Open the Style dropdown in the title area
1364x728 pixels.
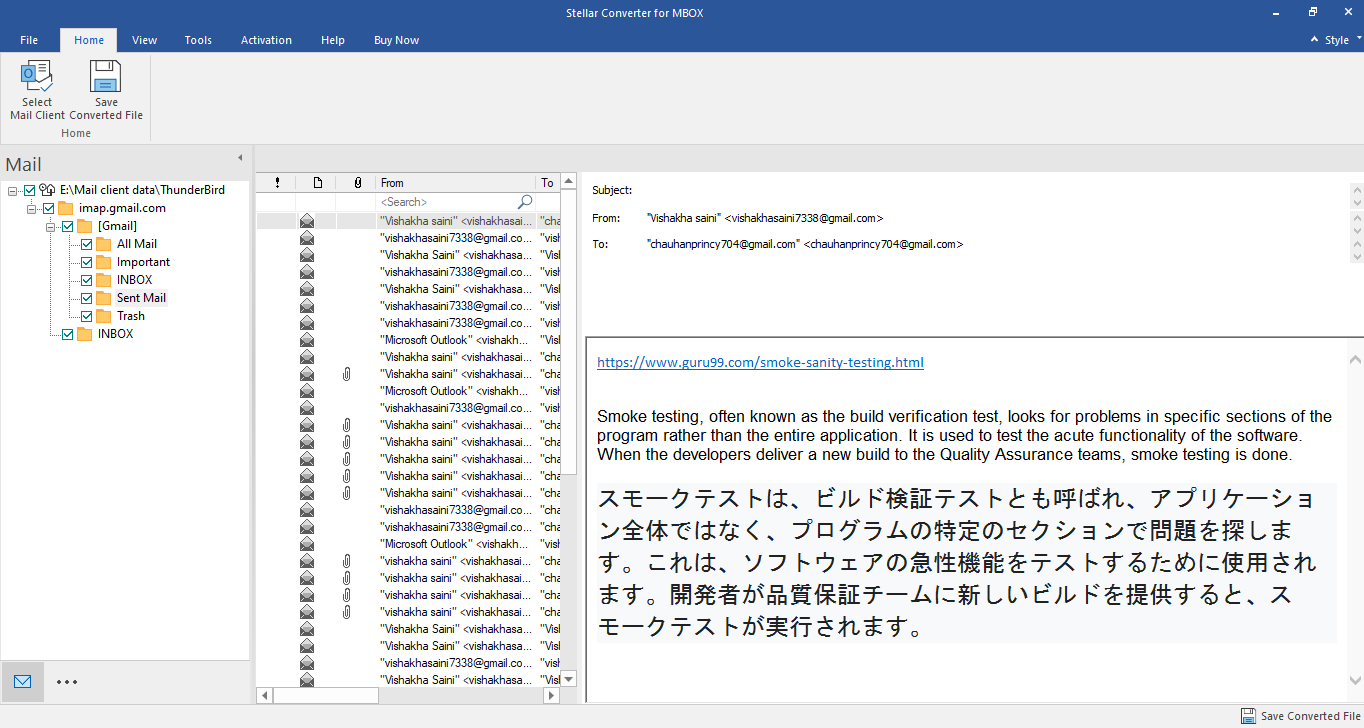coord(1336,40)
